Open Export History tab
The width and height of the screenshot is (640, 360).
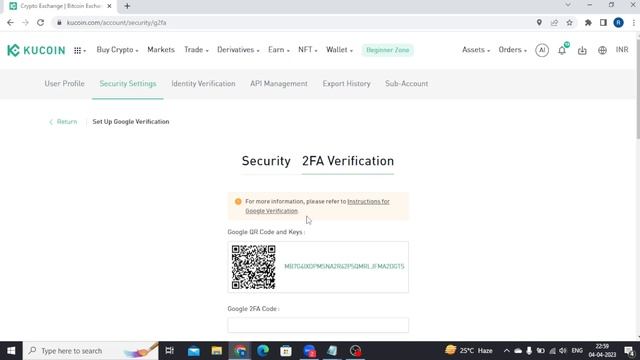click(x=347, y=84)
